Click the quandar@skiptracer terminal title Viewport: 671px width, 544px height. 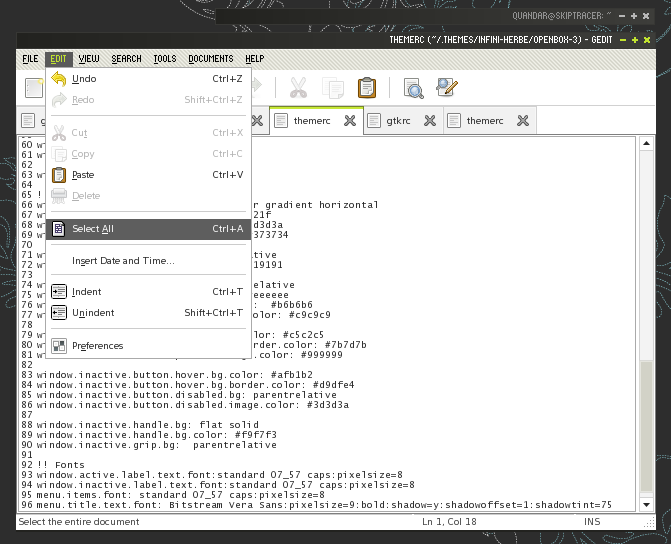pyautogui.click(x=562, y=16)
